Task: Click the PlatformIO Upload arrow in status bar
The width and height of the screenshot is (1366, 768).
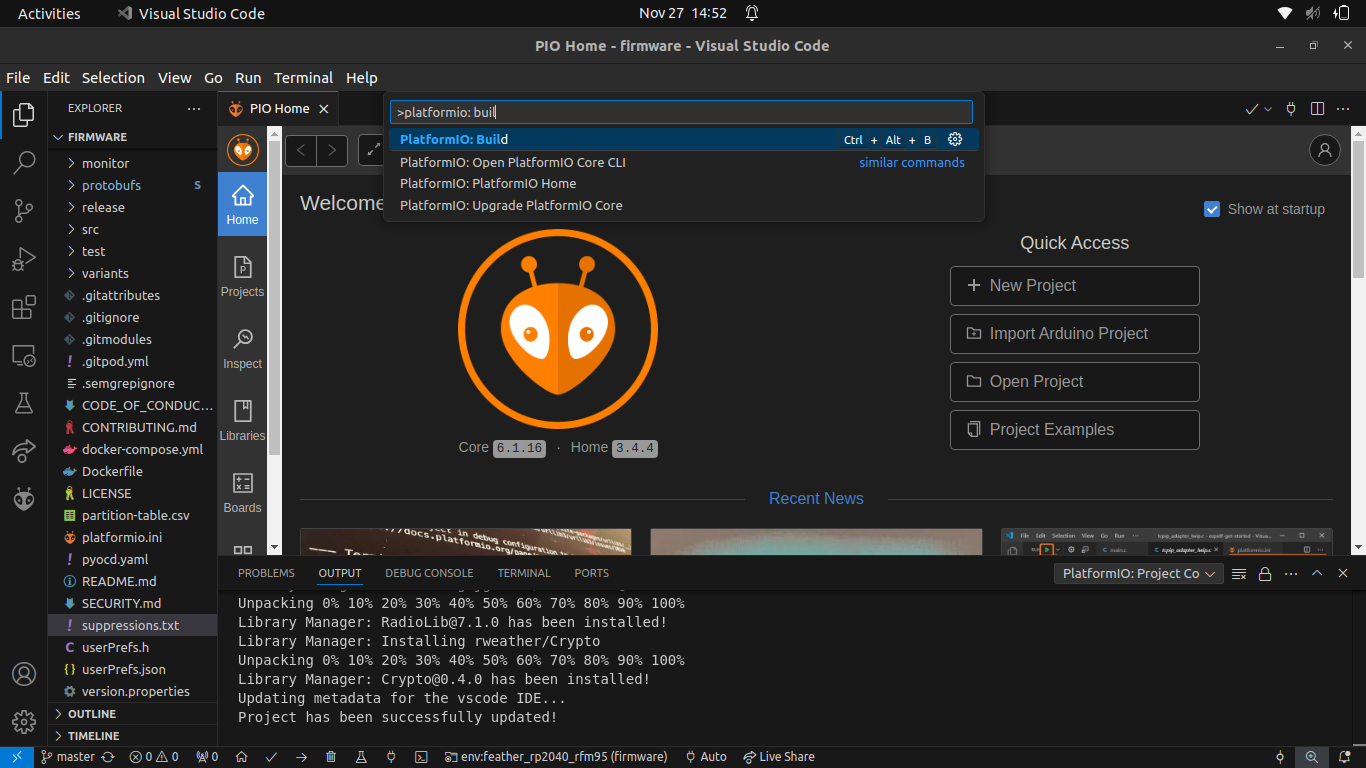Action: [x=301, y=757]
